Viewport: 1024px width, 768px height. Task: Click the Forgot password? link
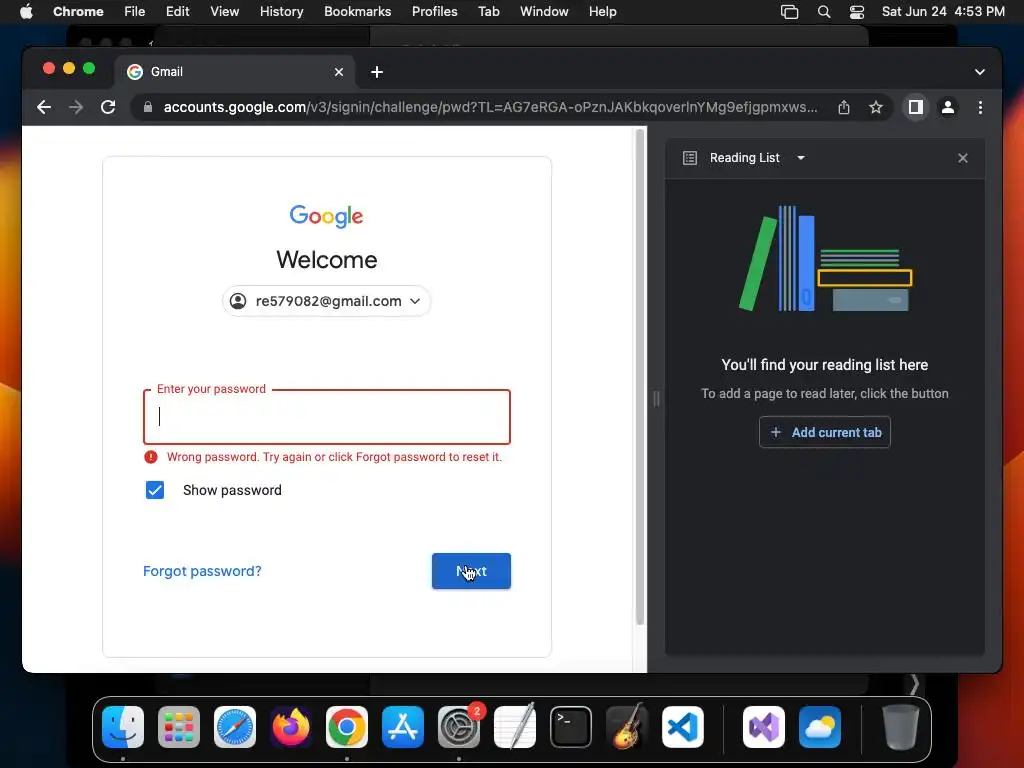pos(202,571)
